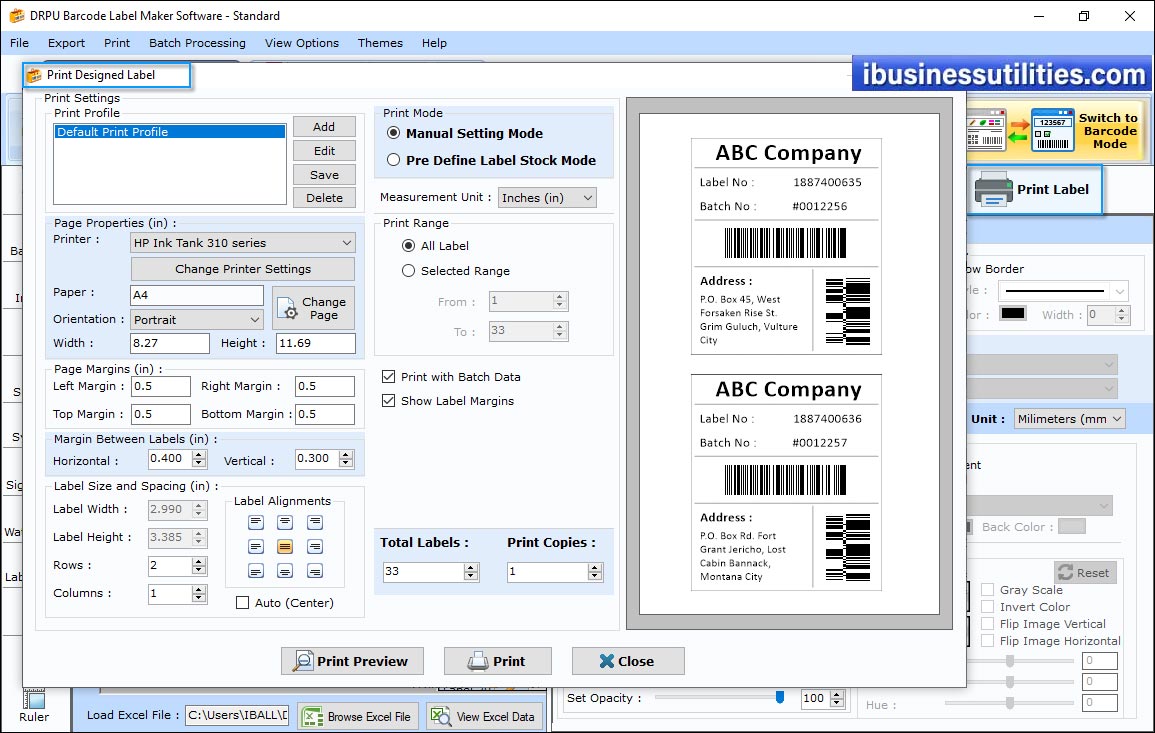
Task: Open the Printer dropdown
Action: click(243, 243)
